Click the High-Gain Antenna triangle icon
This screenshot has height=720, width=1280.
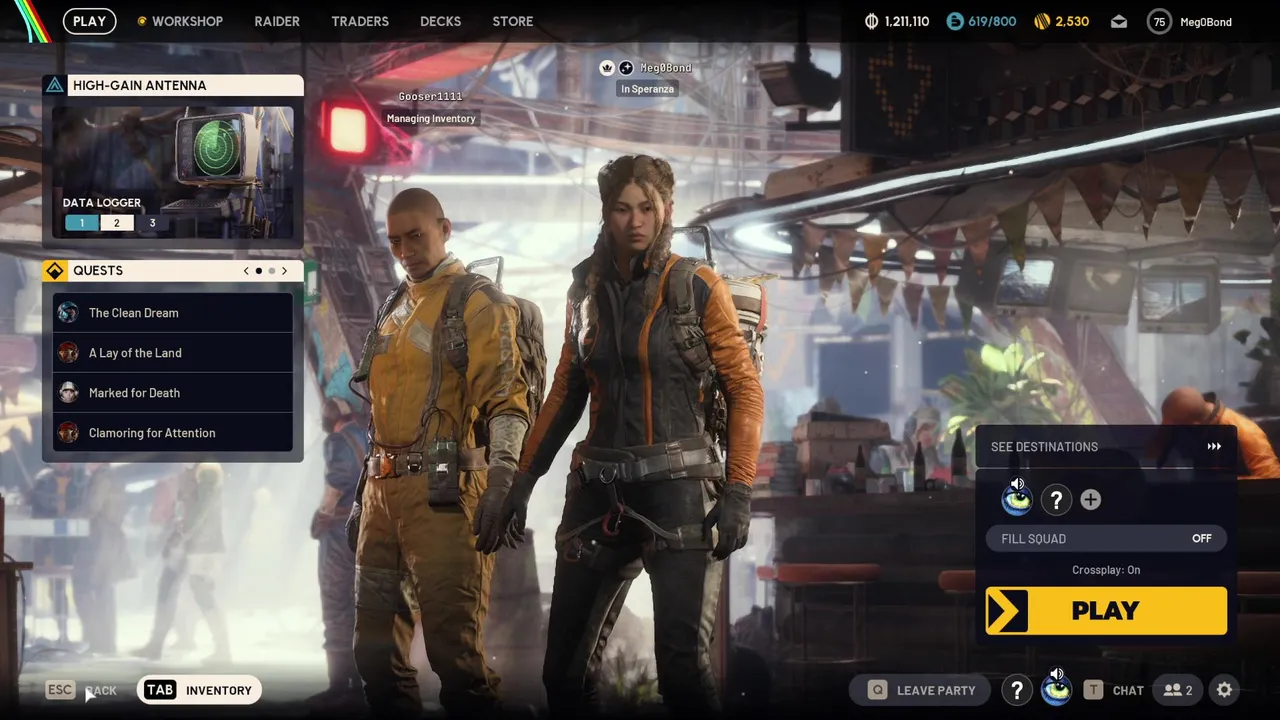coord(54,85)
